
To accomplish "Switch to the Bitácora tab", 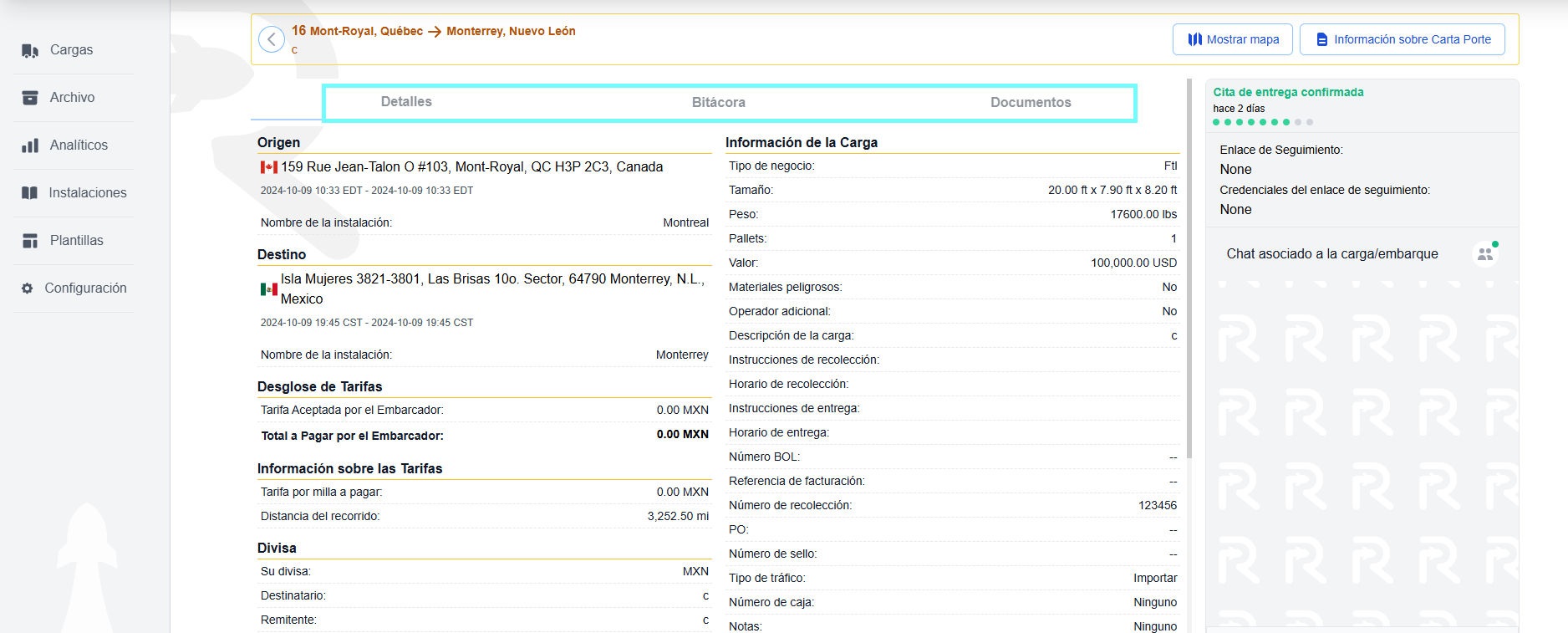I will click(718, 102).
